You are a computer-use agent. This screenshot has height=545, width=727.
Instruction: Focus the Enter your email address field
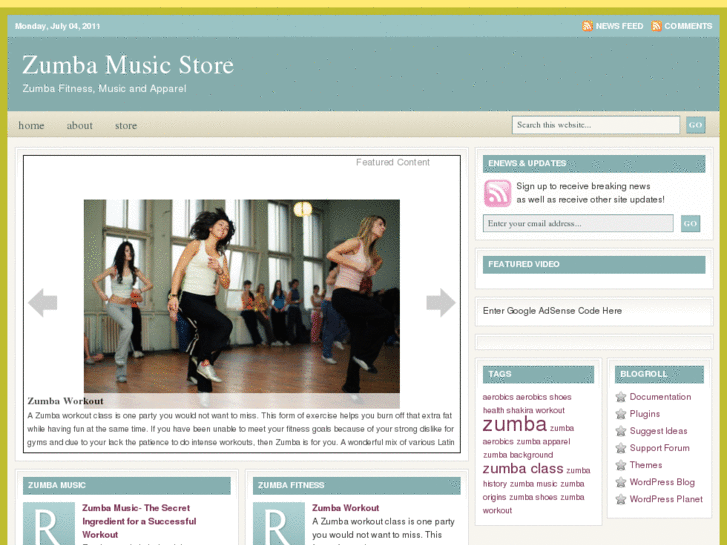click(x=578, y=223)
